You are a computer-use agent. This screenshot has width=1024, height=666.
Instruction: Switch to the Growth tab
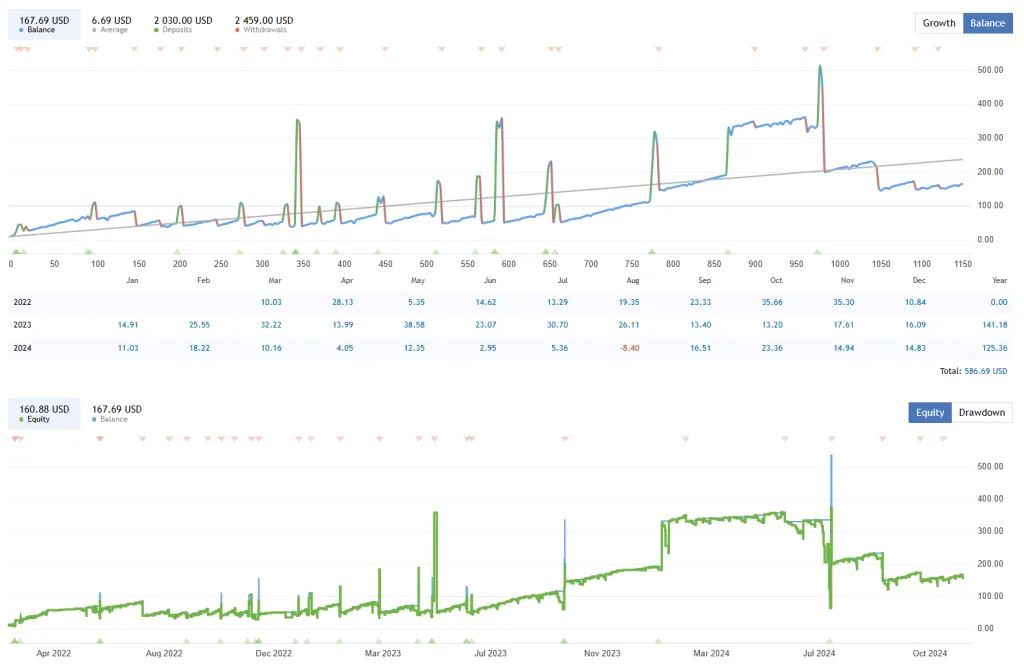[x=938, y=22]
